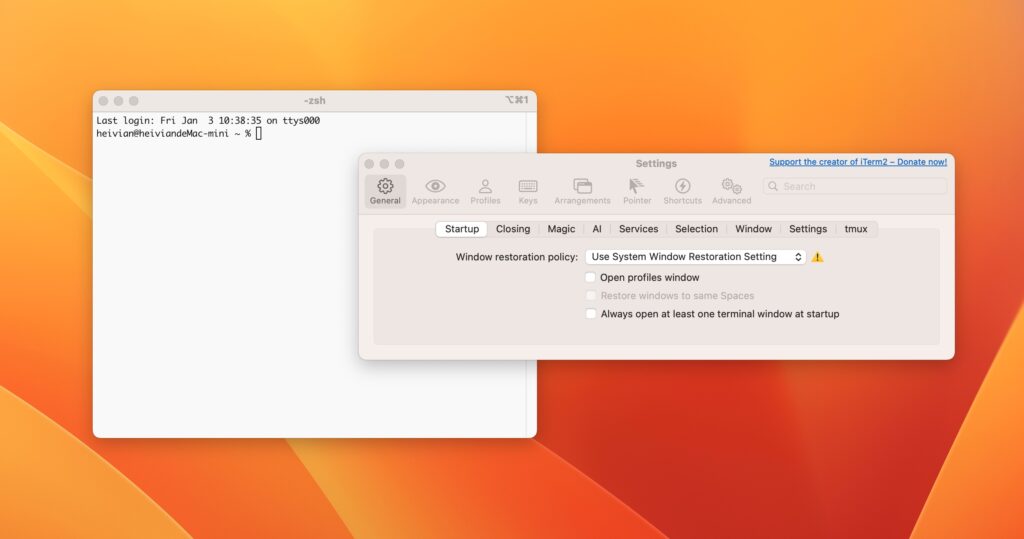Open the Keys settings pane
The width and height of the screenshot is (1024, 539).
pyautogui.click(x=528, y=191)
